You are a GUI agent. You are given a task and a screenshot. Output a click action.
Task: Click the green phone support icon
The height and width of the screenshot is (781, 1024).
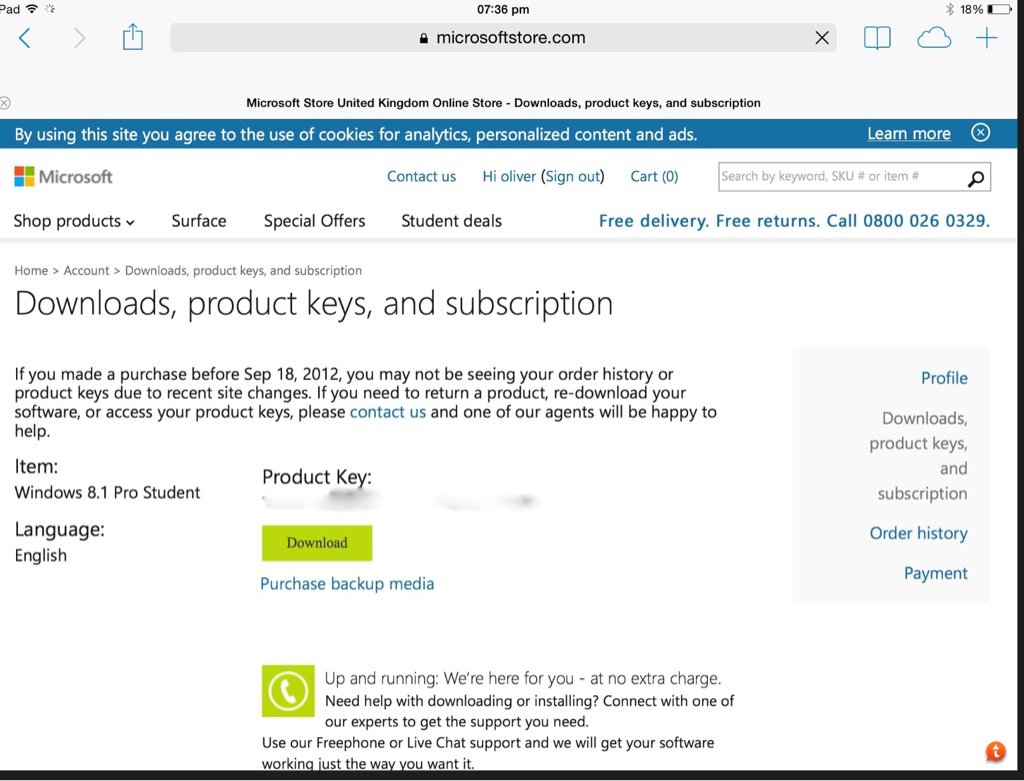tap(288, 691)
